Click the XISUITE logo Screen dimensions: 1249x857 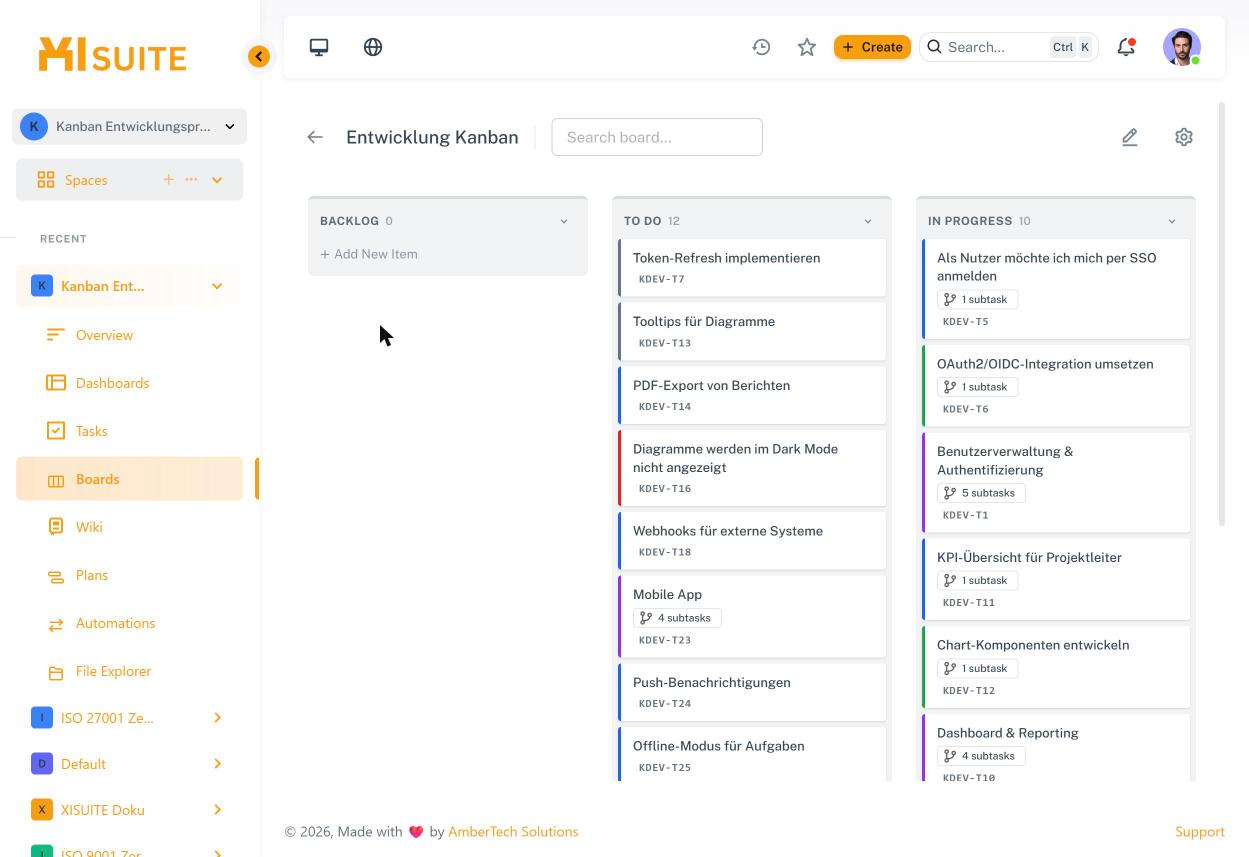112,55
